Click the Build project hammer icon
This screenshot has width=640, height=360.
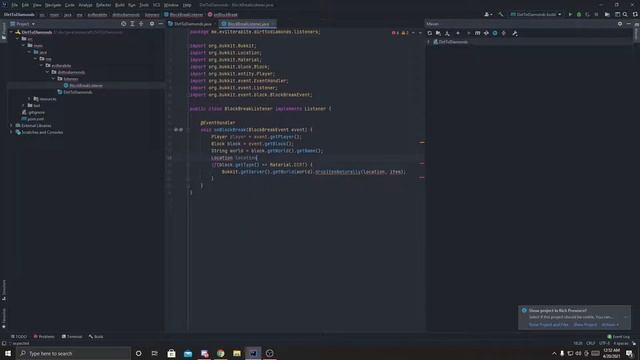(x=501, y=14)
